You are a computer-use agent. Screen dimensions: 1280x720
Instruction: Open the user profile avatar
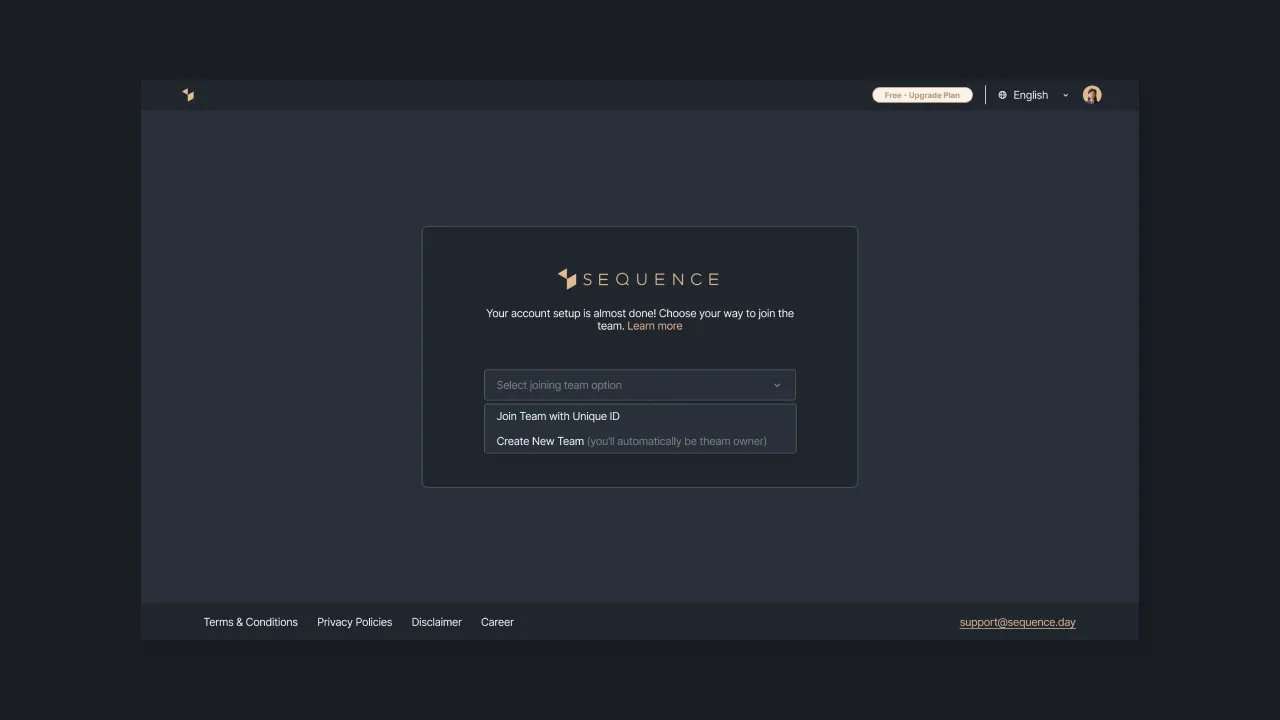tap(1092, 95)
